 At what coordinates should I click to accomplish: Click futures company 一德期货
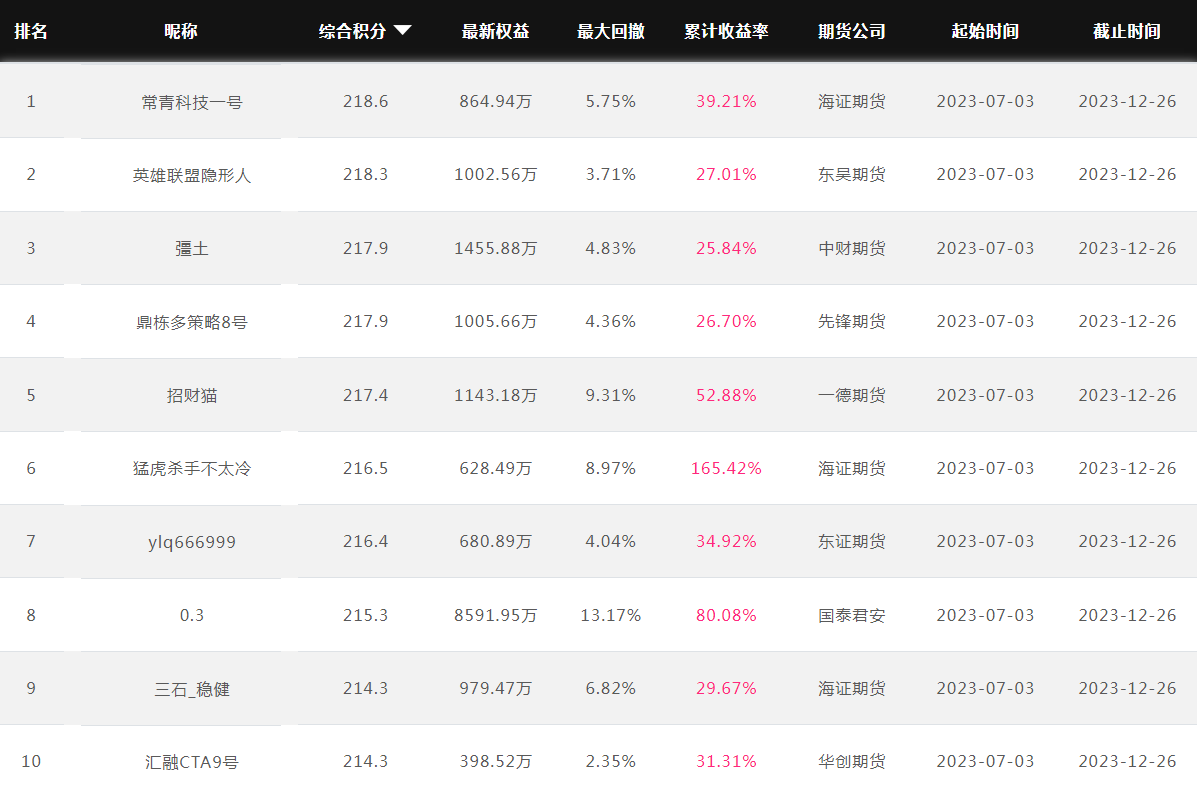852,395
